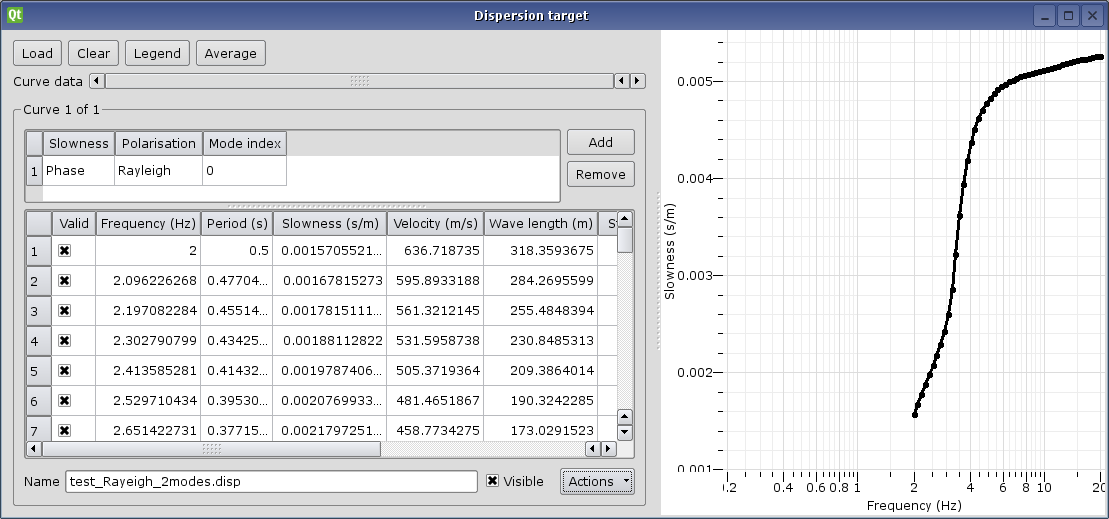Maximize the Dispersion target window

click(1068, 15)
